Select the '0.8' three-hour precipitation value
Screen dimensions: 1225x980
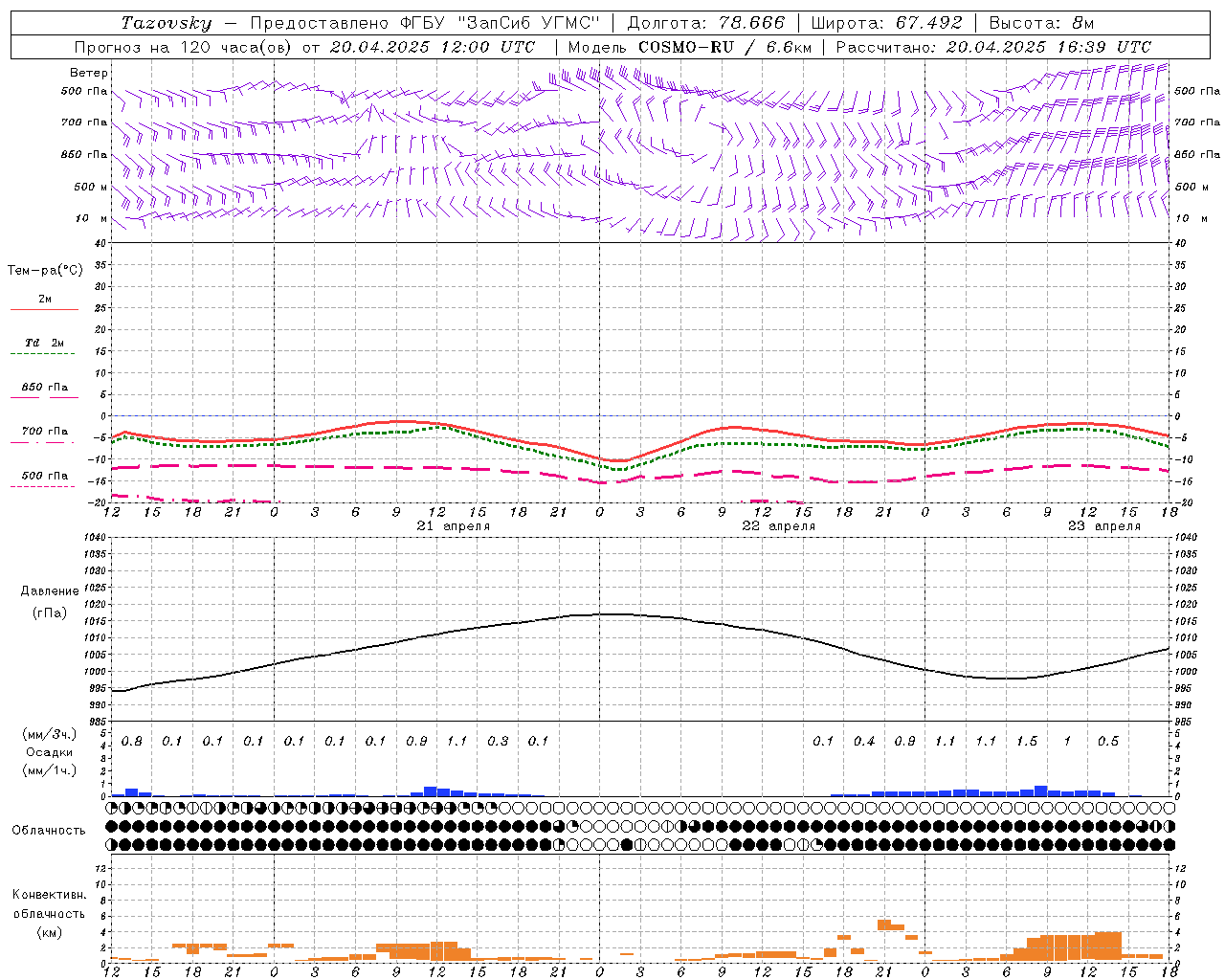[132, 742]
